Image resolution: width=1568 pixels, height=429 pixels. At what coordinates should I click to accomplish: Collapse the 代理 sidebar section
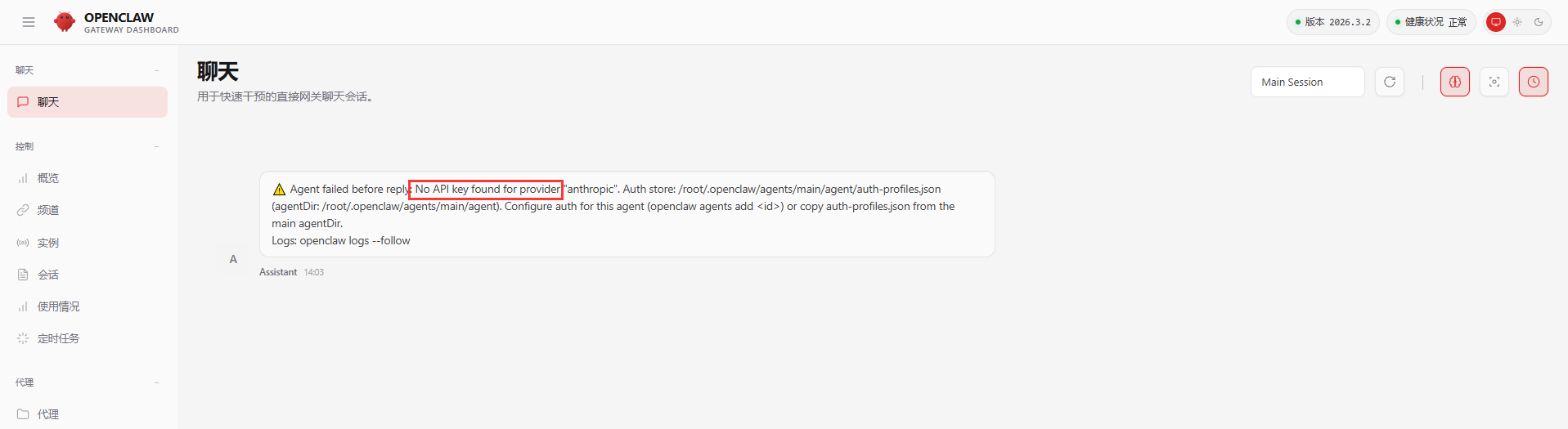156,382
